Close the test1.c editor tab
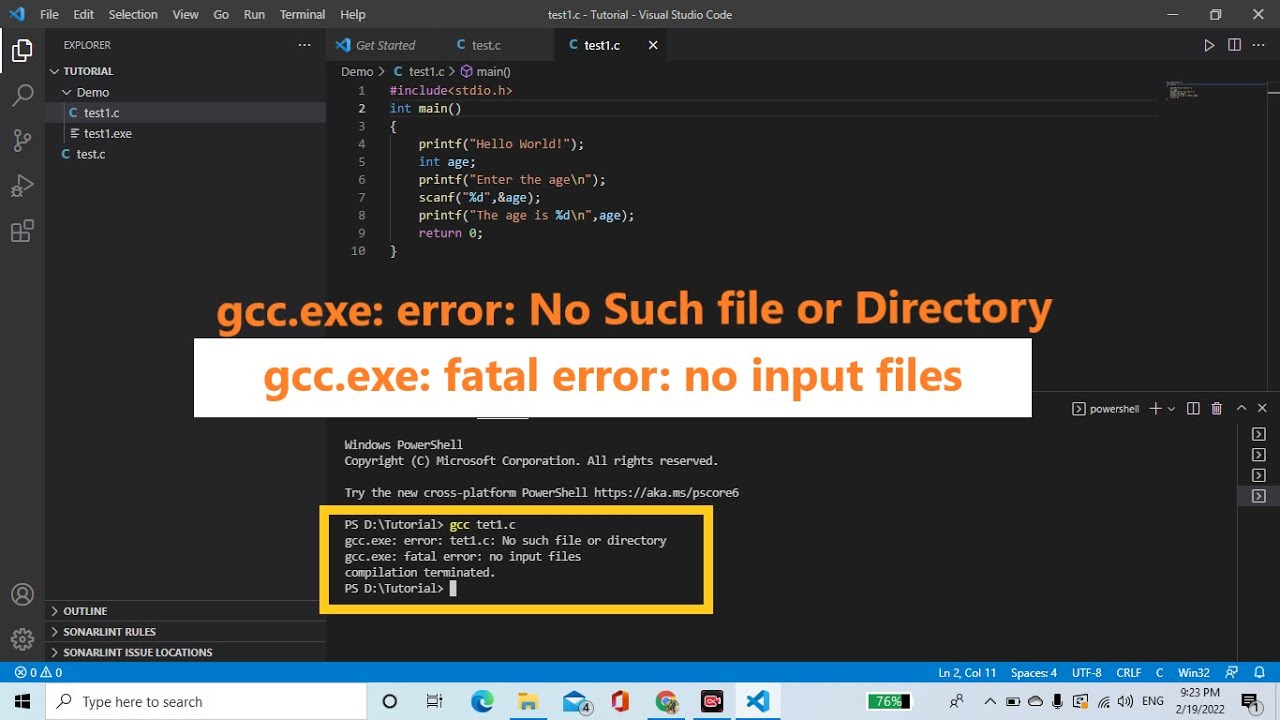The height and width of the screenshot is (720, 1280). pos(653,45)
